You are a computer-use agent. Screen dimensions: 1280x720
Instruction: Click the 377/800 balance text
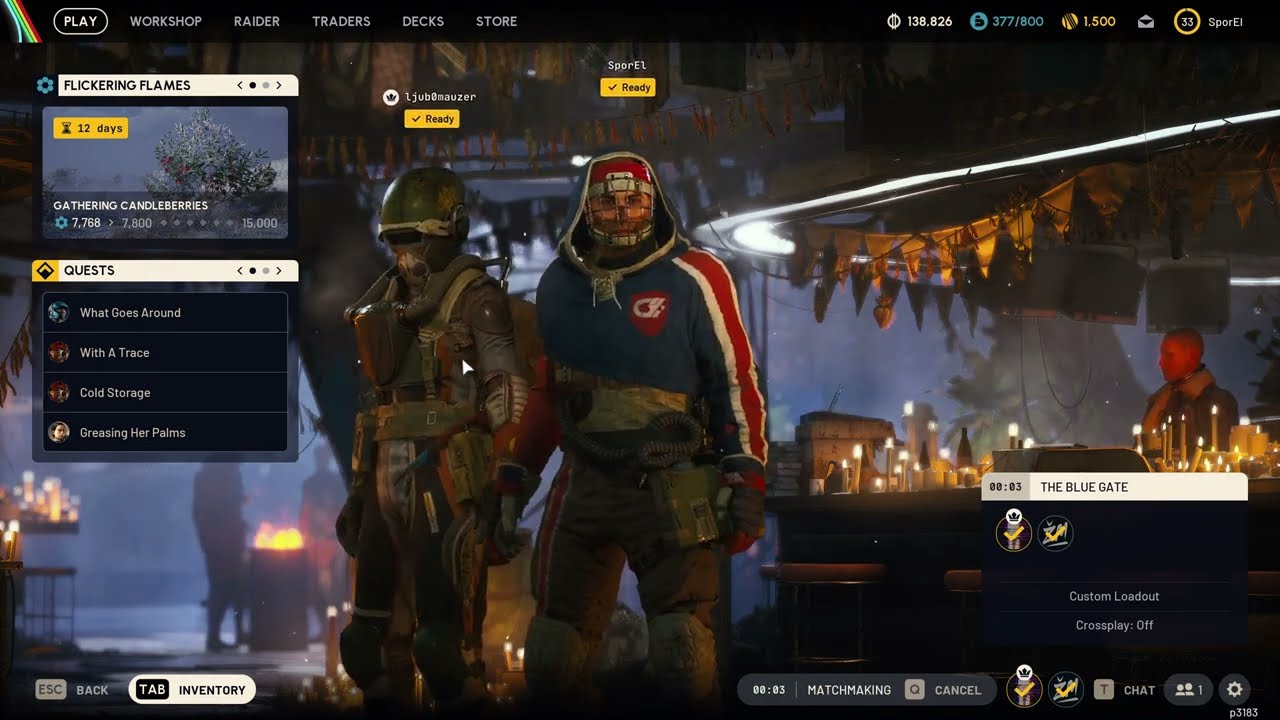tap(1018, 21)
